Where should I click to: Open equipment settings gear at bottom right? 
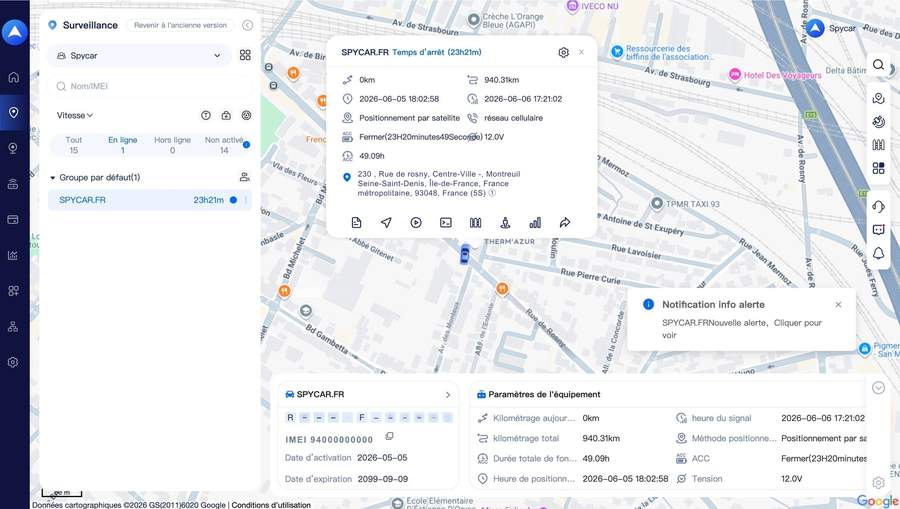(878, 482)
